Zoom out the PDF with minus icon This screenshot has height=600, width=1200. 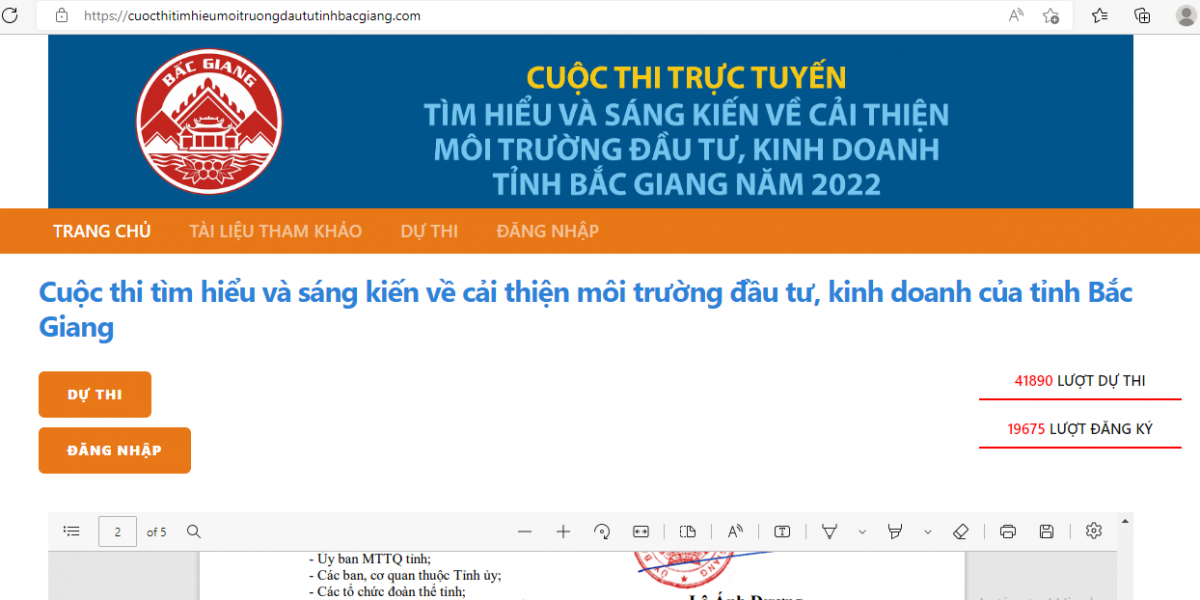(525, 531)
